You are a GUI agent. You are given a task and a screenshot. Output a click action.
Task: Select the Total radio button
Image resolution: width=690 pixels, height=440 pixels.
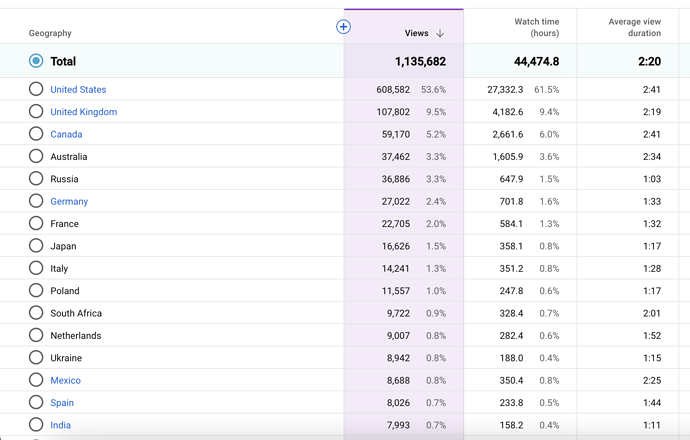(36, 61)
